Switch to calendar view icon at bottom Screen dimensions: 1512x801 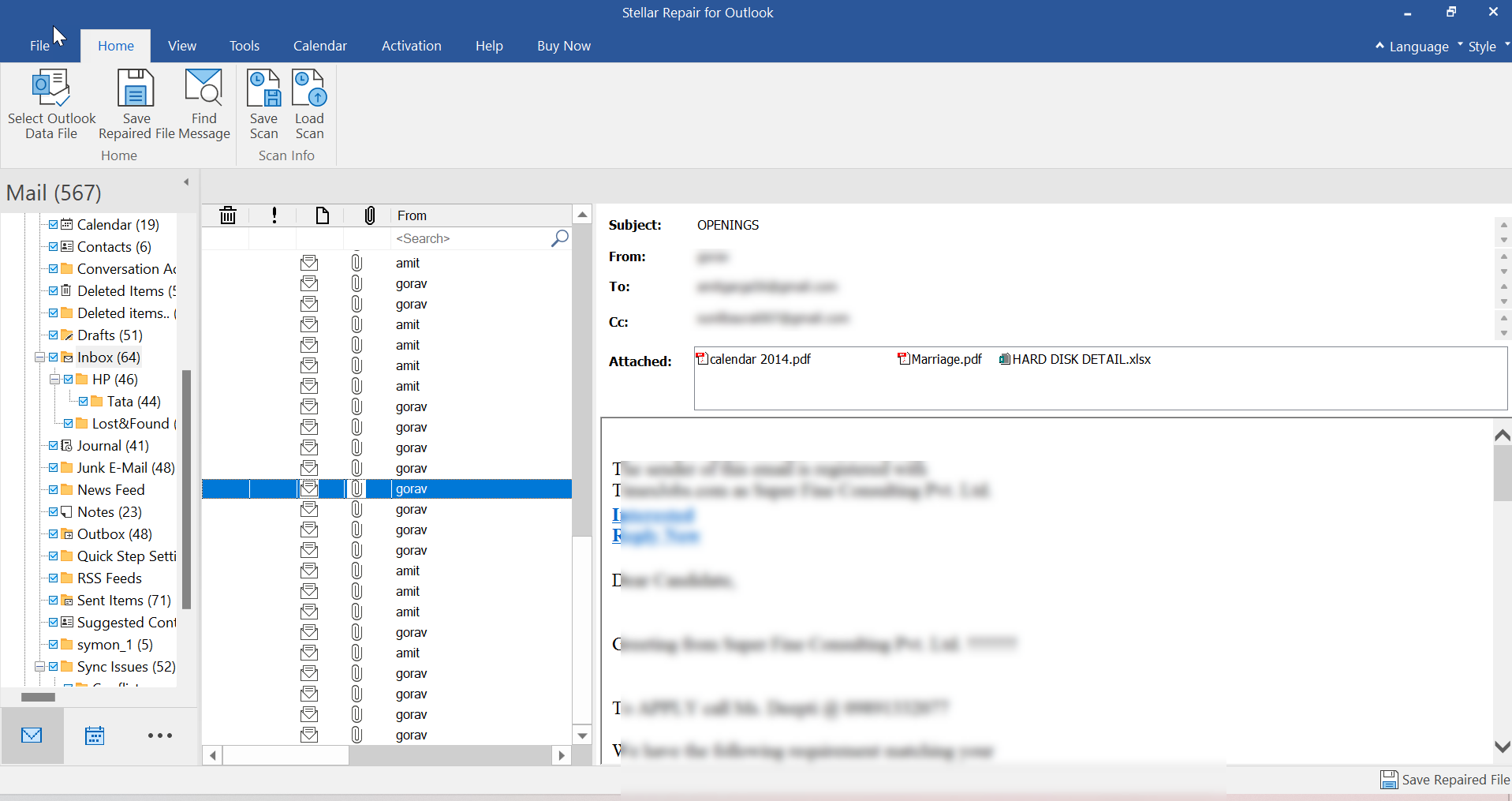95,735
